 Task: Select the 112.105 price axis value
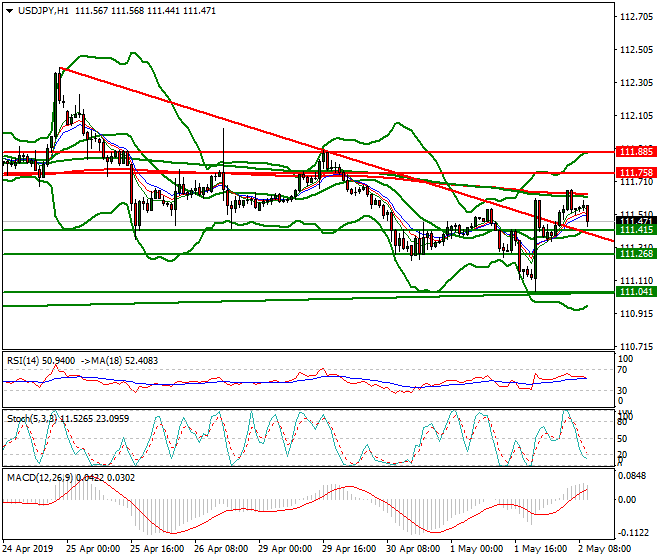coord(636,115)
